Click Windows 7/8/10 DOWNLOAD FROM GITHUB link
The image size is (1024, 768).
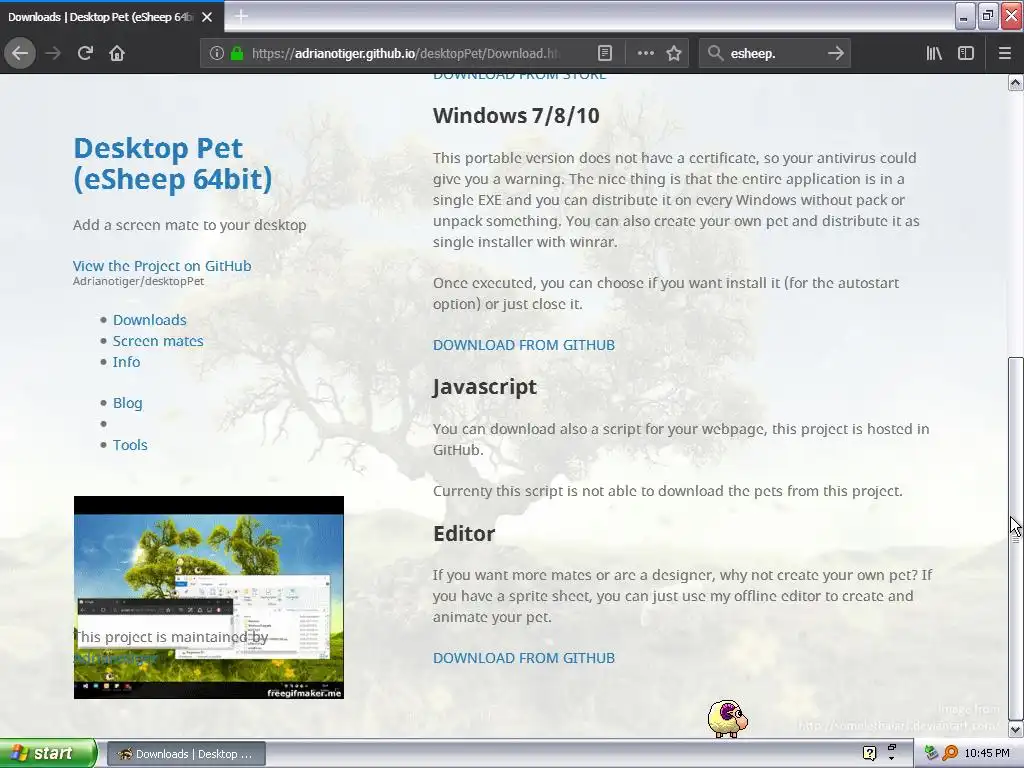pyautogui.click(x=524, y=345)
